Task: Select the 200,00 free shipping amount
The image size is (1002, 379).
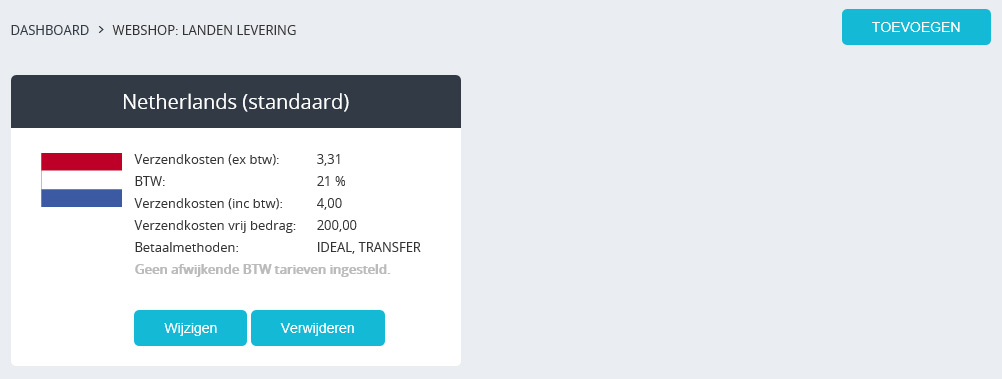Action: pos(337,225)
